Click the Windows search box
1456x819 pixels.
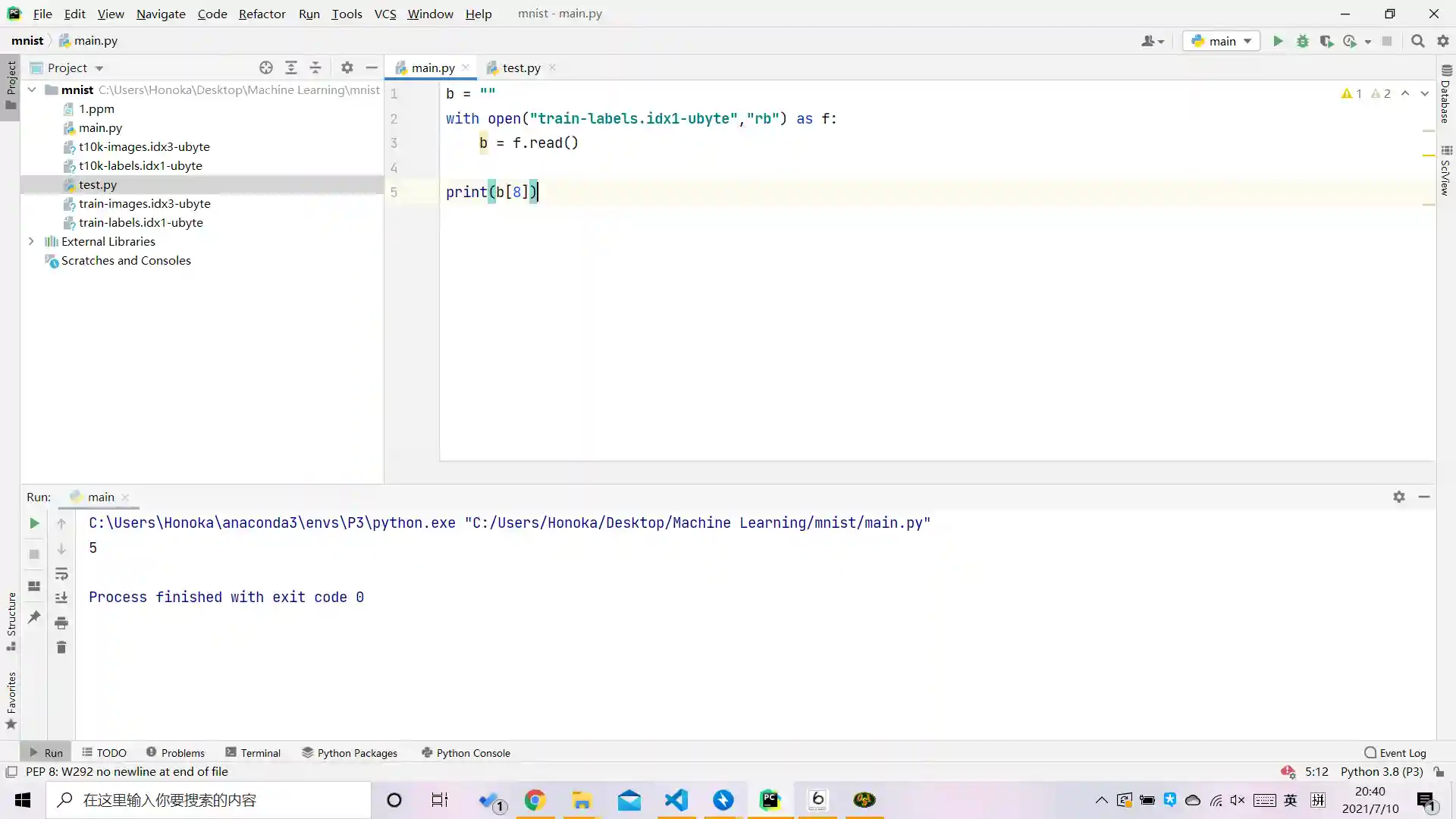point(209,800)
